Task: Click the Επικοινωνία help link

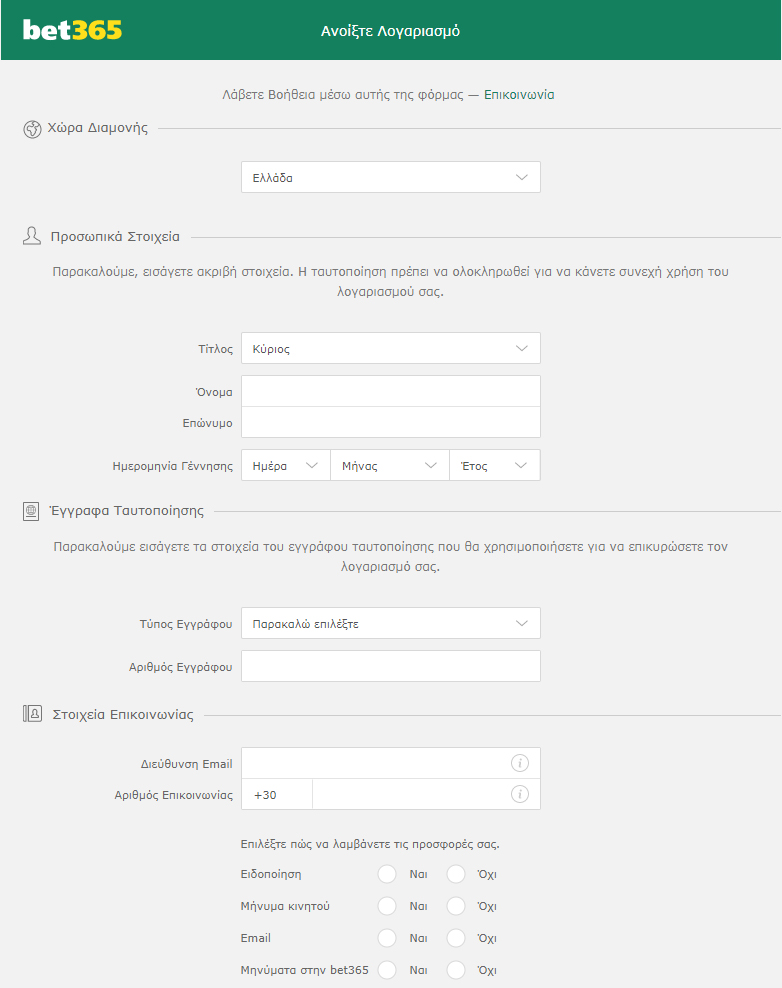Action: [x=519, y=95]
